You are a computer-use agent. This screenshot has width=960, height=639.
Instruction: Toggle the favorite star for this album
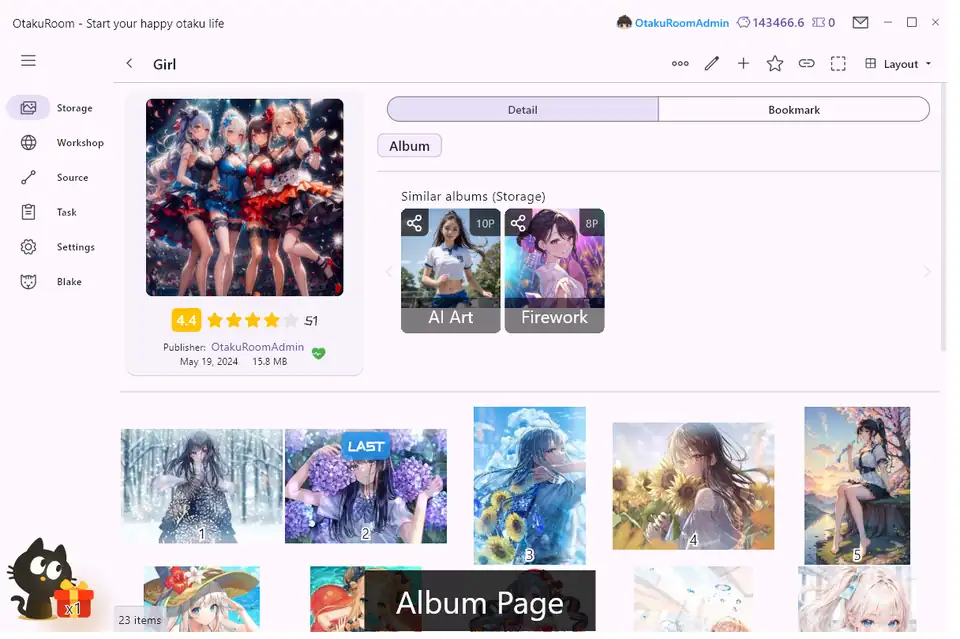(x=775, y=64)
